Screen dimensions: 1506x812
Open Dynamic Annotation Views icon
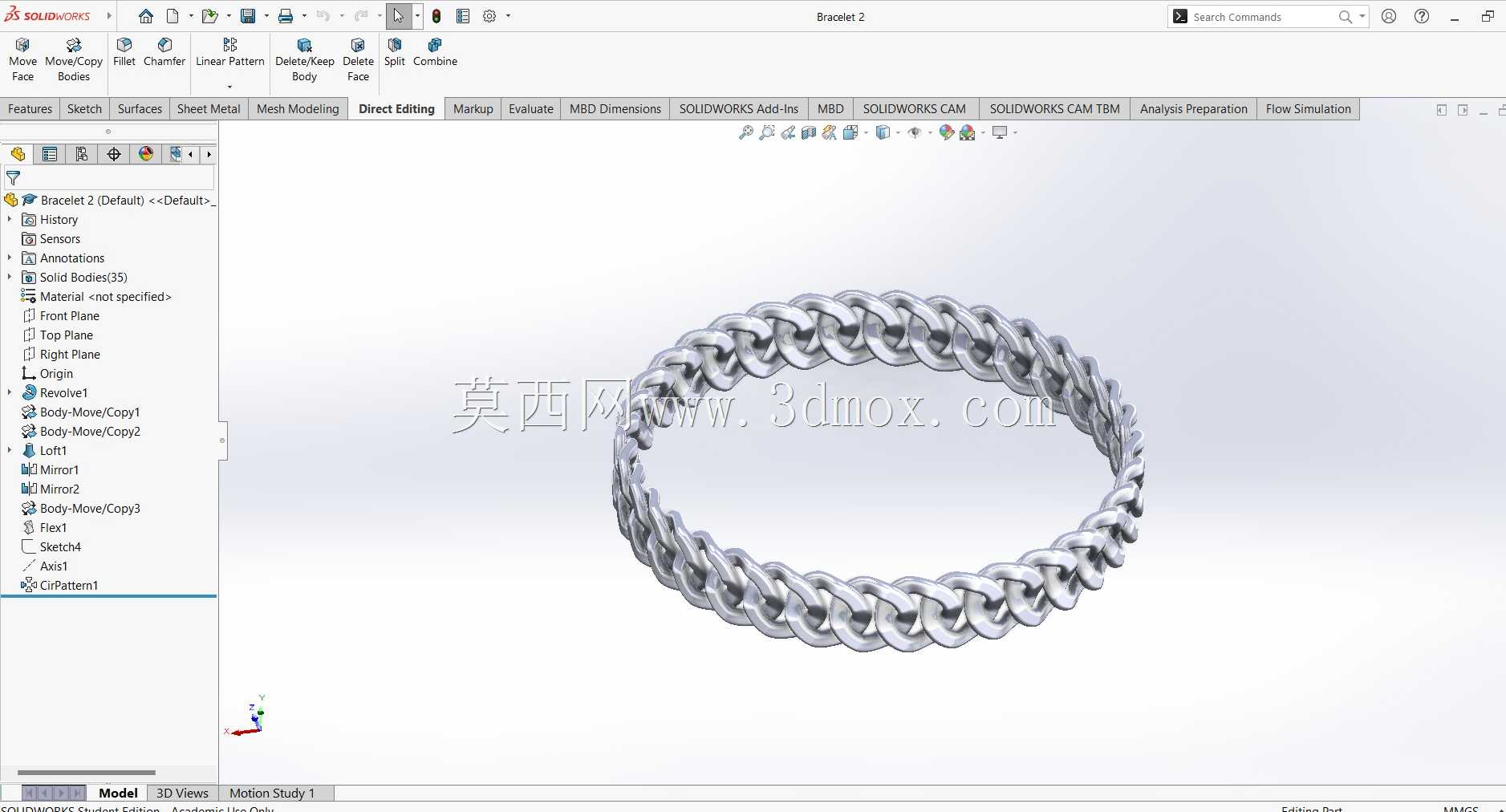[830, 132]
